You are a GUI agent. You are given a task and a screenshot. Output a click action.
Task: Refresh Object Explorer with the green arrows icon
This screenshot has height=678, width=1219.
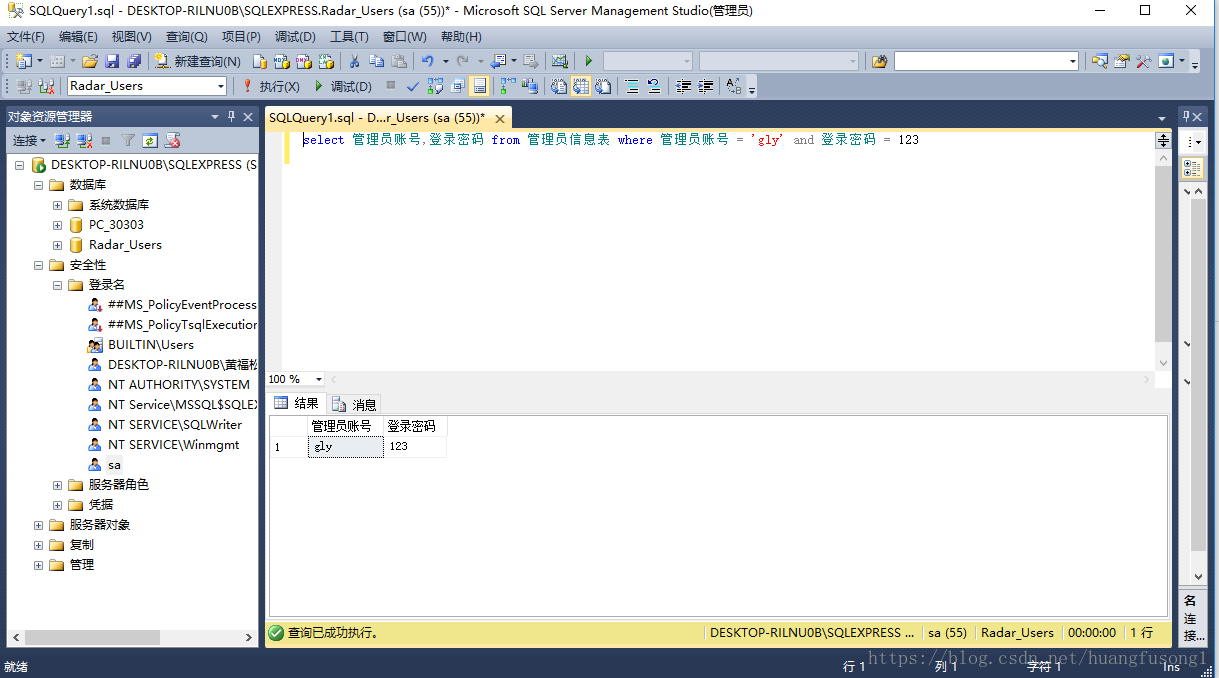(150, 141)
